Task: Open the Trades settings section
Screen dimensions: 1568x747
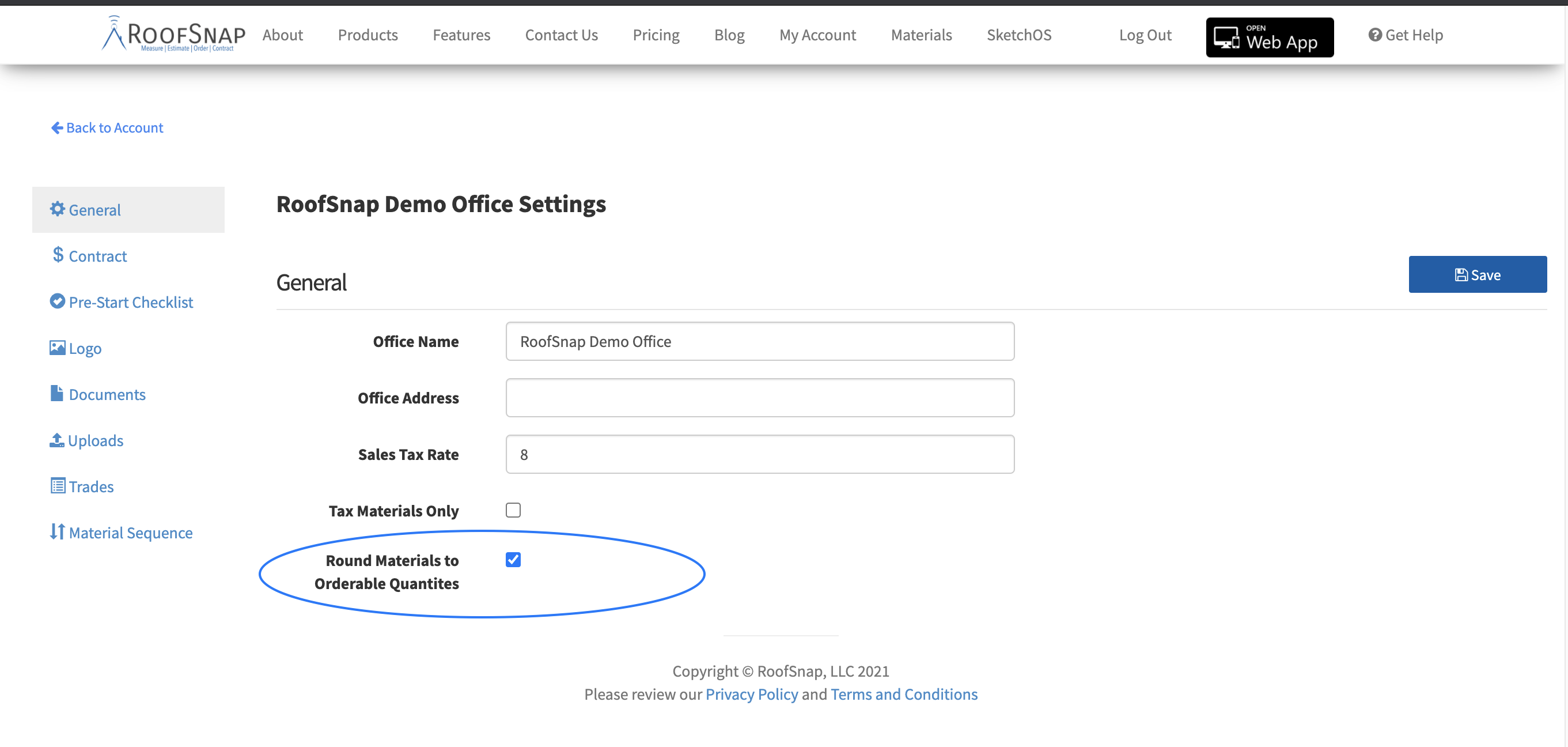Action: point(128,486)
